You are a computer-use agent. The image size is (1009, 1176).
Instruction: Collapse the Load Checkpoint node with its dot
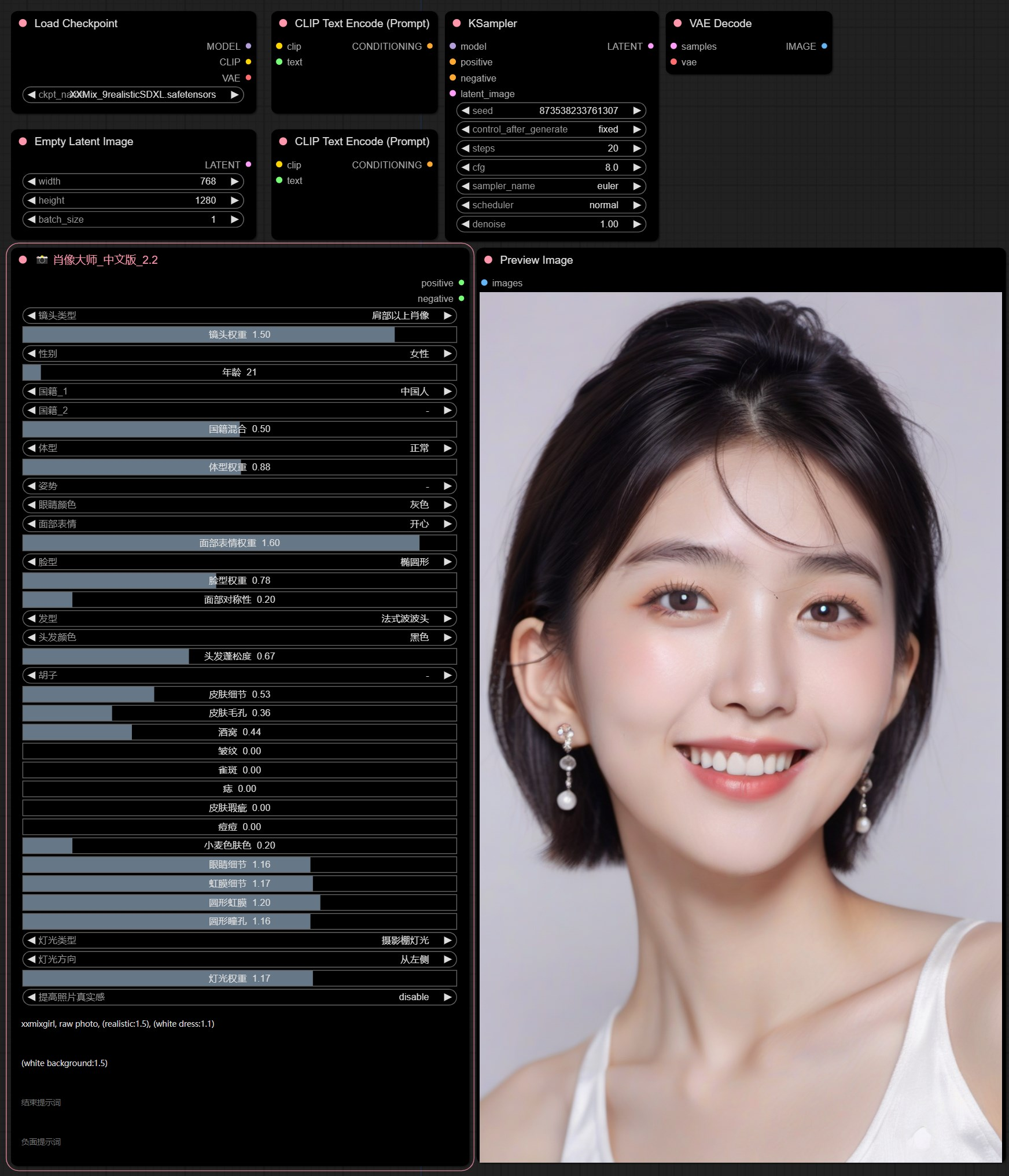point(23,23)
